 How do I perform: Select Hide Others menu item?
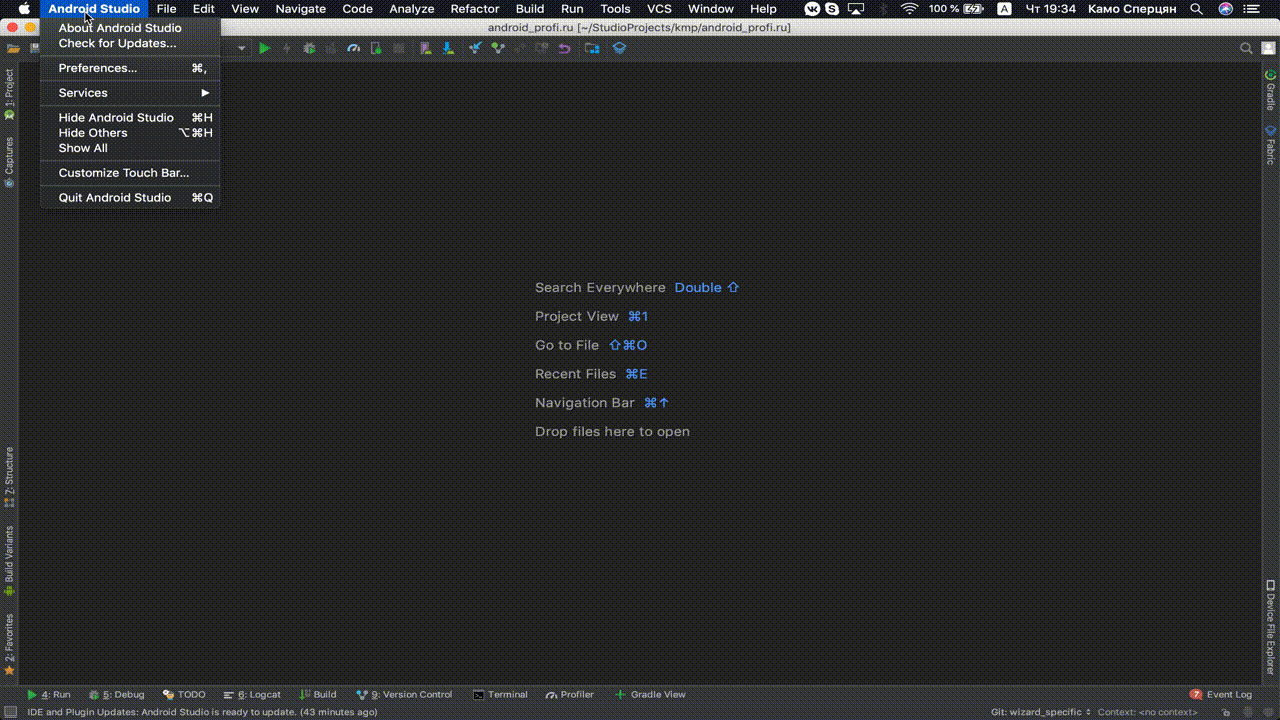(x=130, y=133)
